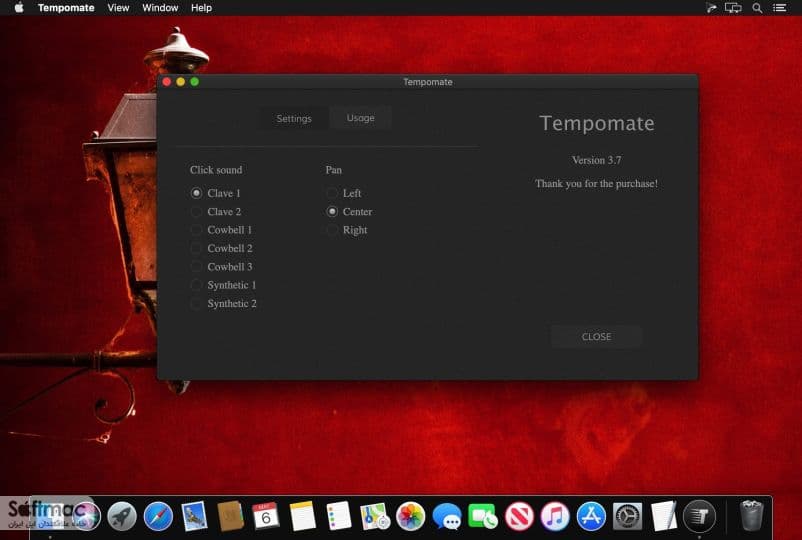Open the View menu
The width and height of the screenshot is (802, 540).
coord(118,8)
